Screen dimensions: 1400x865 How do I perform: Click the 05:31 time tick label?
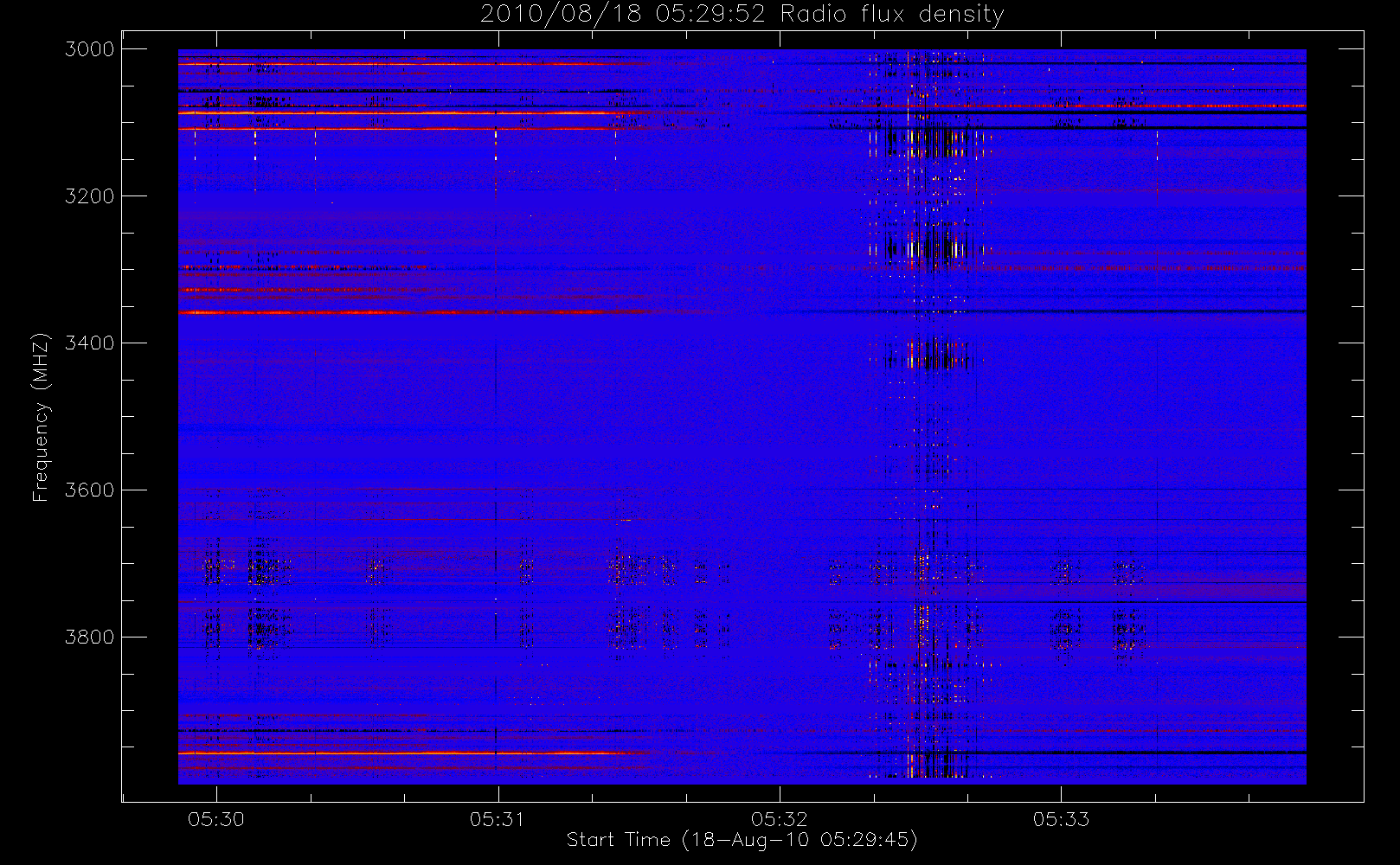pos(498,819)
